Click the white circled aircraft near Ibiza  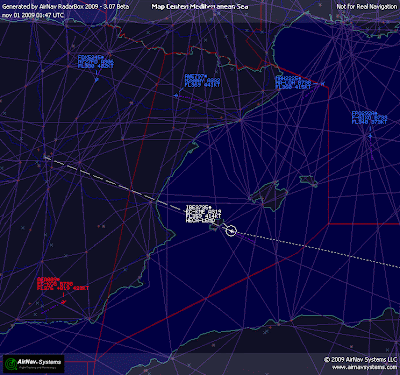point(231,231)
